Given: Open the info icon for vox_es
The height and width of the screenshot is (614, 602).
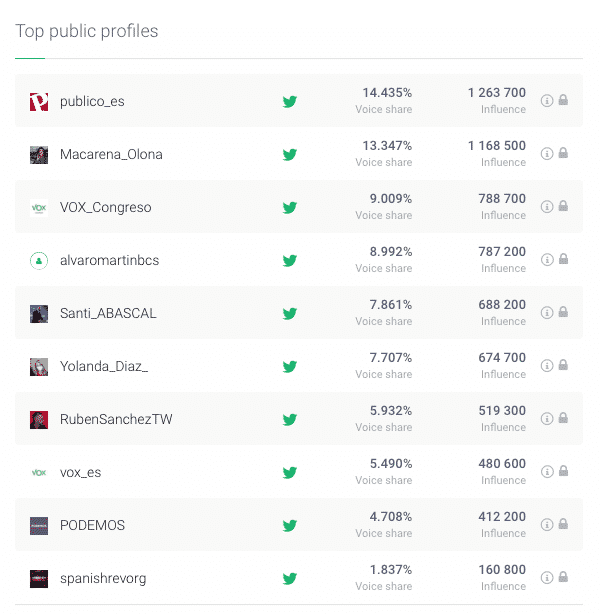Looking at the screenshot, I should click(547, 471).
